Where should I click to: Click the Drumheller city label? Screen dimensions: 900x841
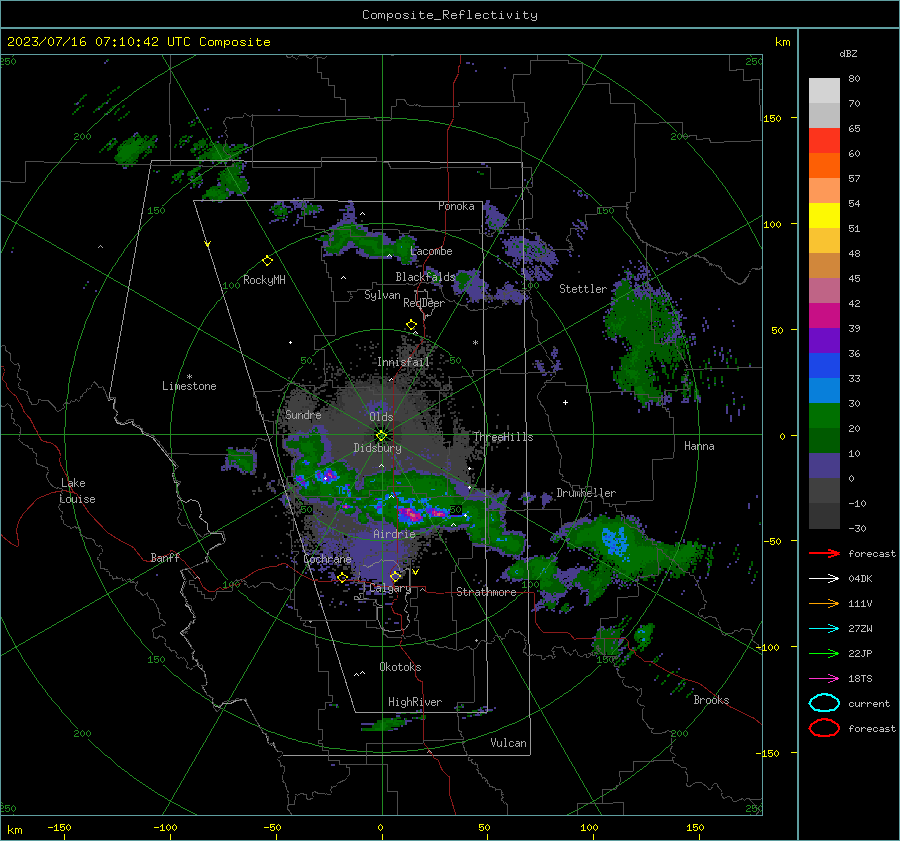pyautogui.click(x=586, y=493)
